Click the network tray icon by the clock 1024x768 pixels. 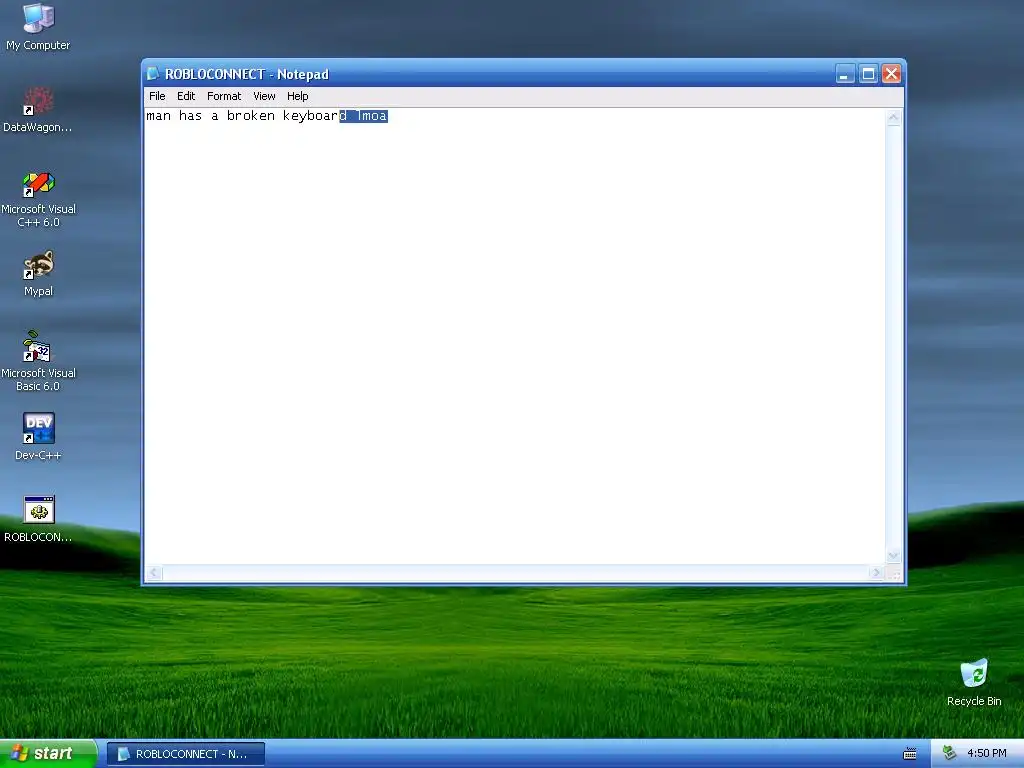pyautogui.click(x=950, y=754)
